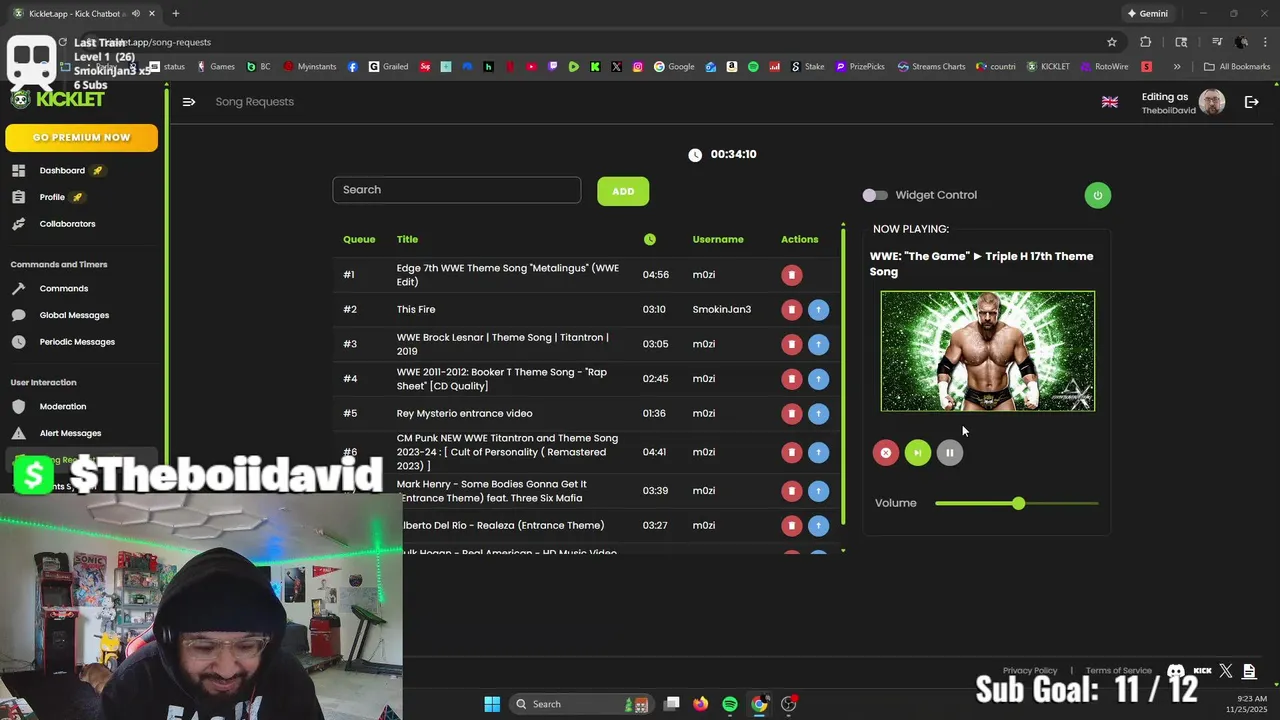Open Dashboard in the sidebar
This screenshot has width=1280, height=720.
point(62,171)
